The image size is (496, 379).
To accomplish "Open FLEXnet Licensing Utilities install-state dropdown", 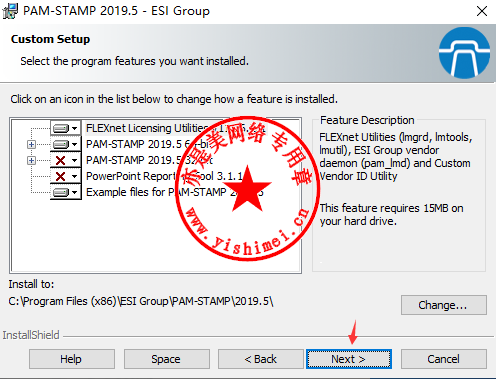I will pos(65,128).
